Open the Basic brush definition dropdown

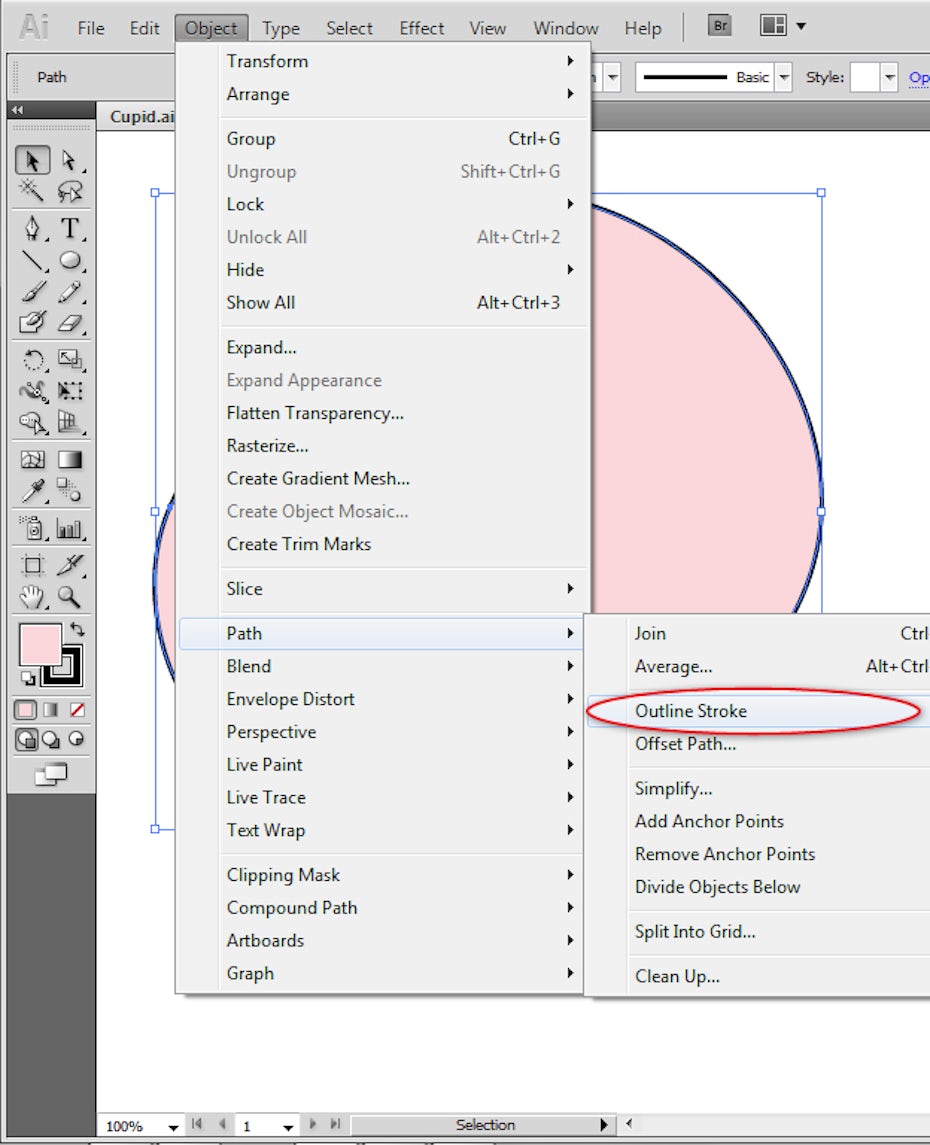pos(784,77)
